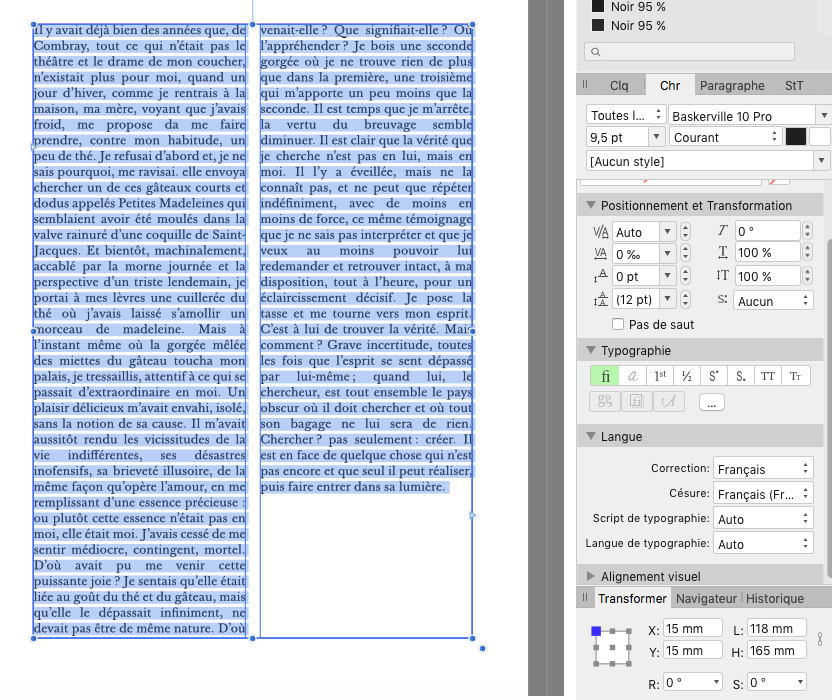Select the anchor point selector grid
Screen dimensions: 832x700
pos(612,646)
